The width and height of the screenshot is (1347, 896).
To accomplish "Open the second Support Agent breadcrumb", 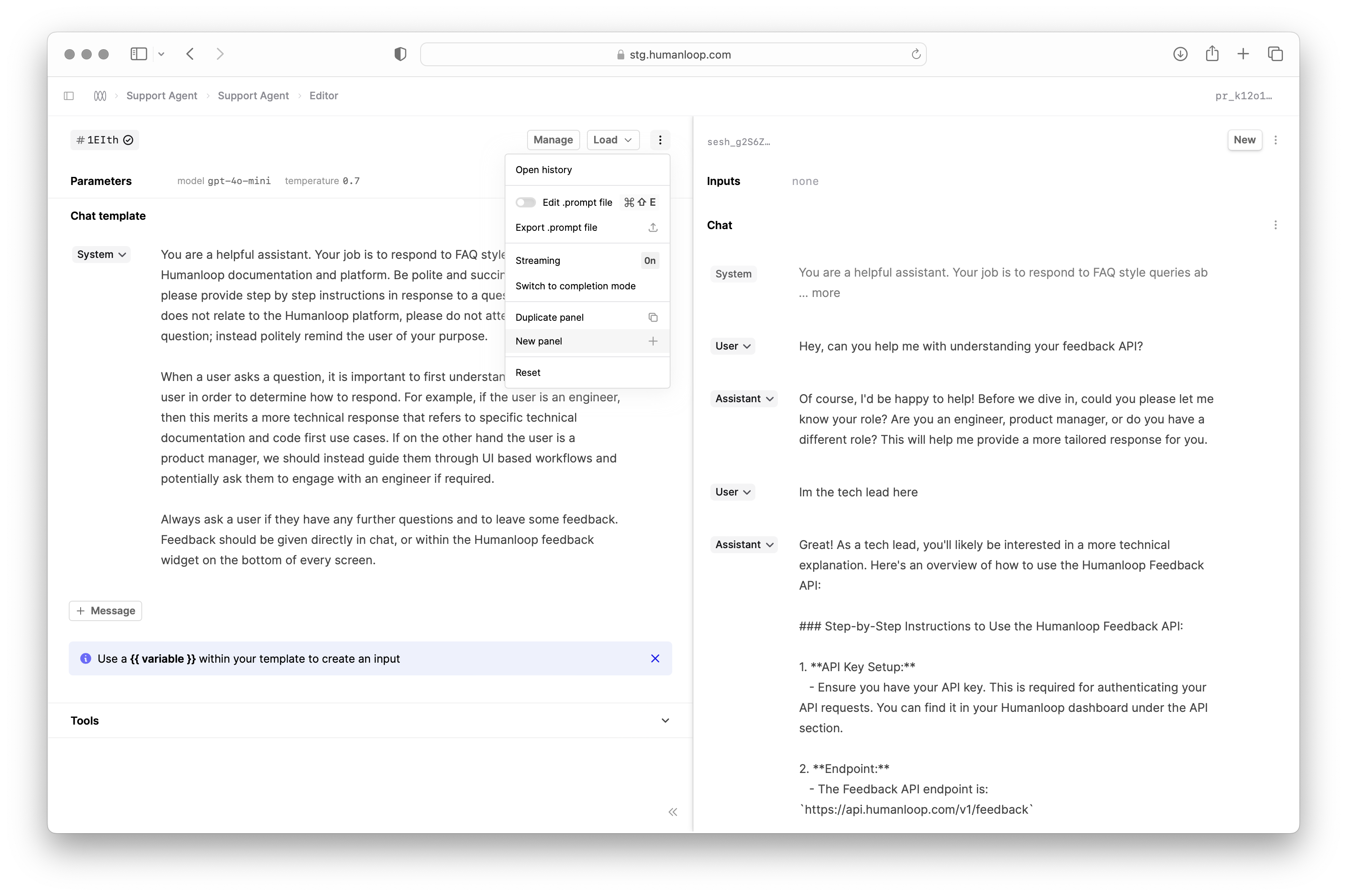I will click(253, 95).
